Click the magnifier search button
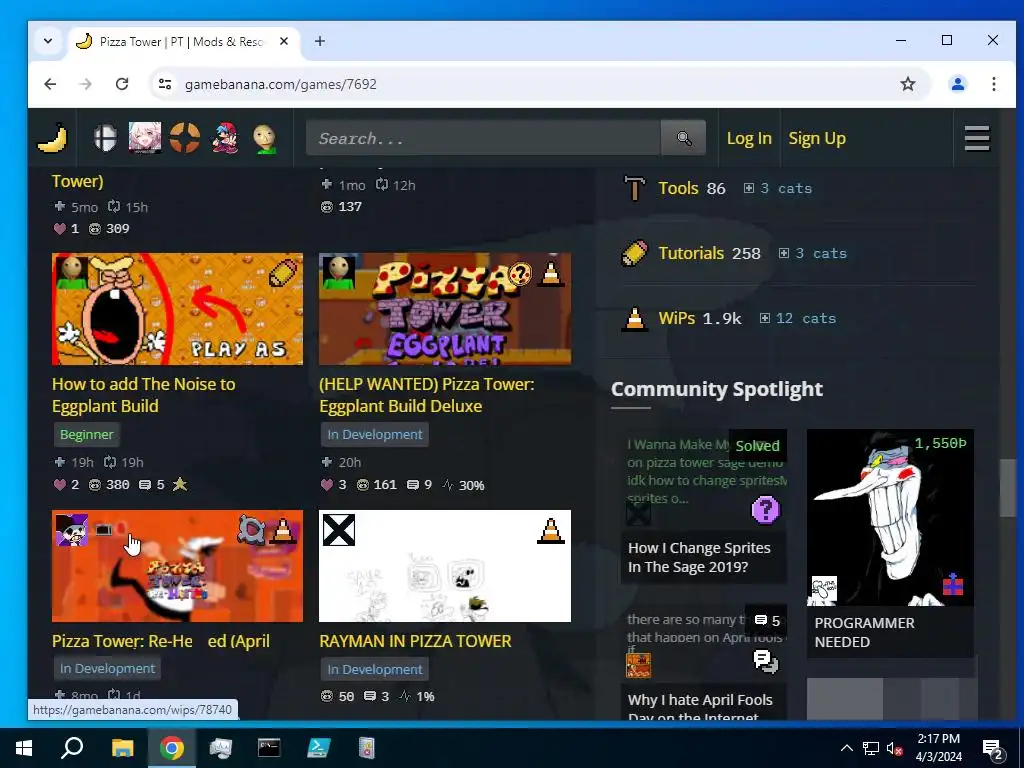This screenshot has height=768, width=1024. (x=683, y=138)
